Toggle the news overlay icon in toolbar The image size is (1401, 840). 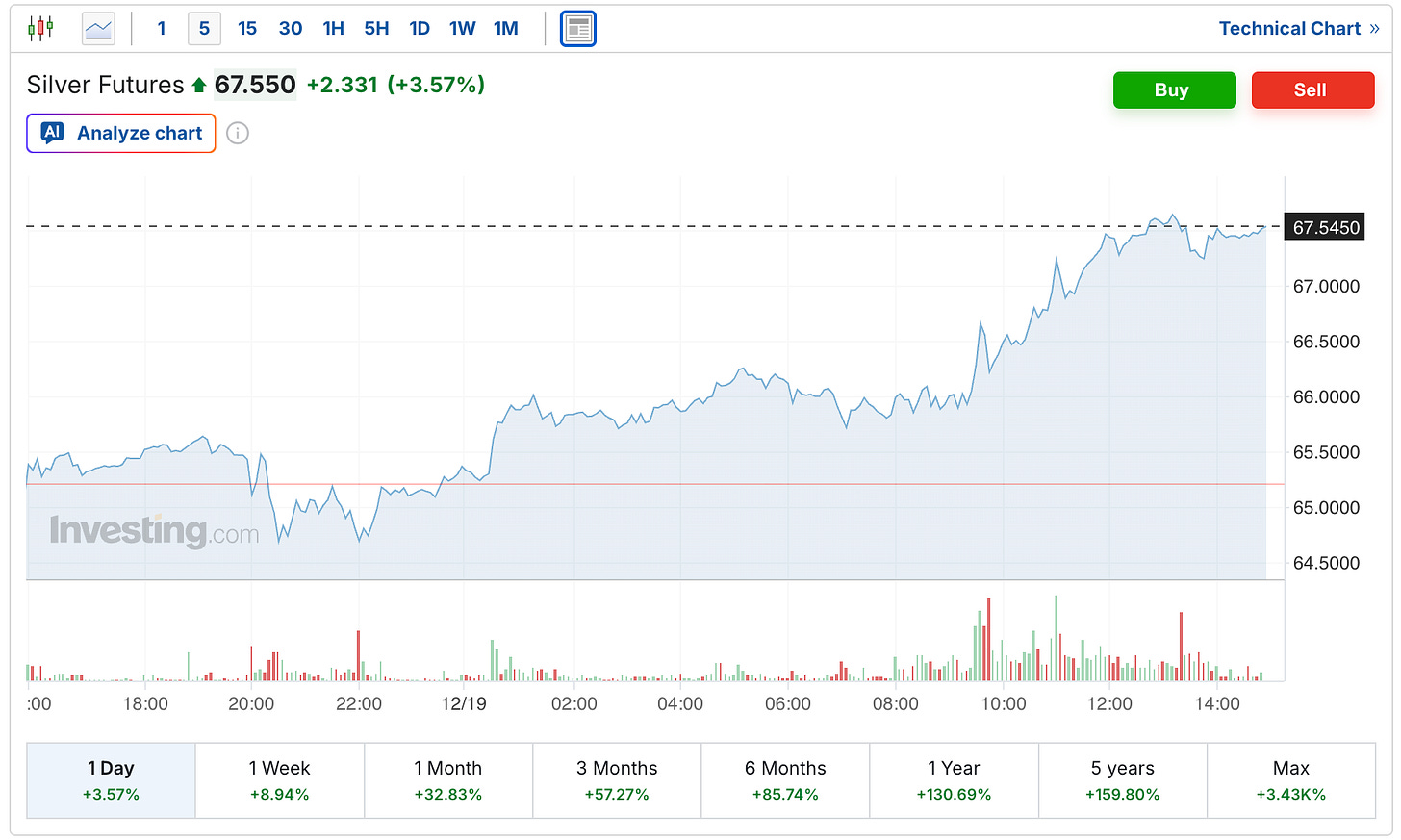pos(578,29)
